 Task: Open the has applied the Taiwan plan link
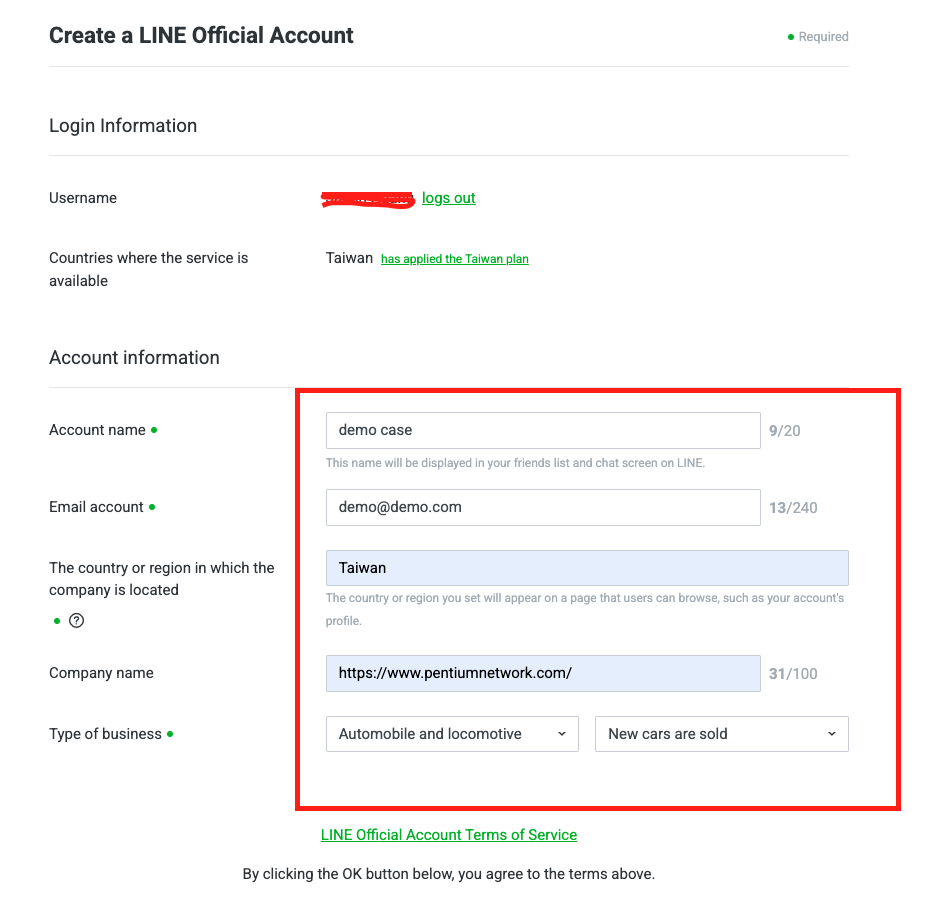coord(454,259)
